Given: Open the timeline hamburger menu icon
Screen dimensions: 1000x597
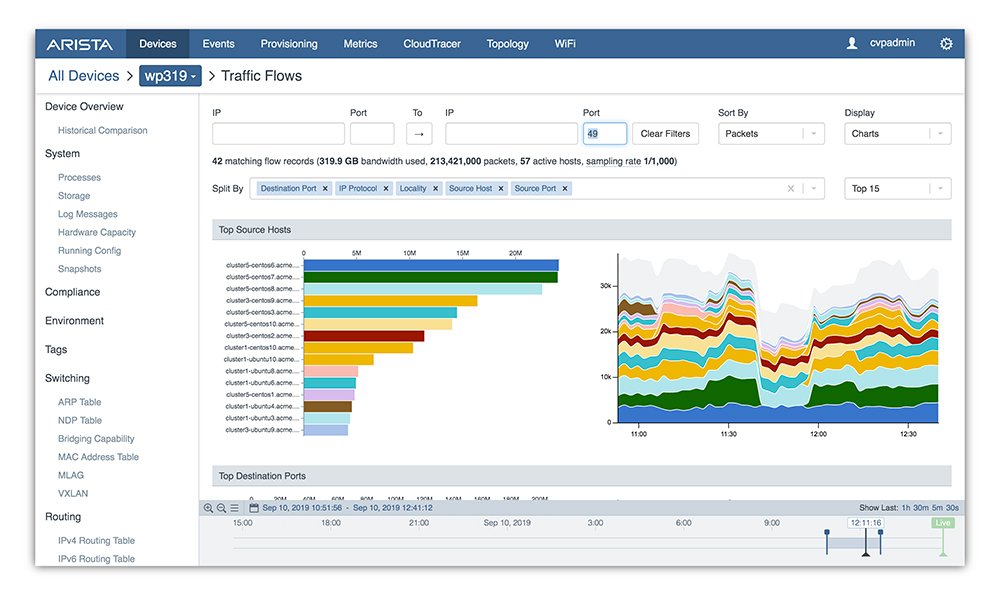Looking at the screenshot, I should 235,508.
